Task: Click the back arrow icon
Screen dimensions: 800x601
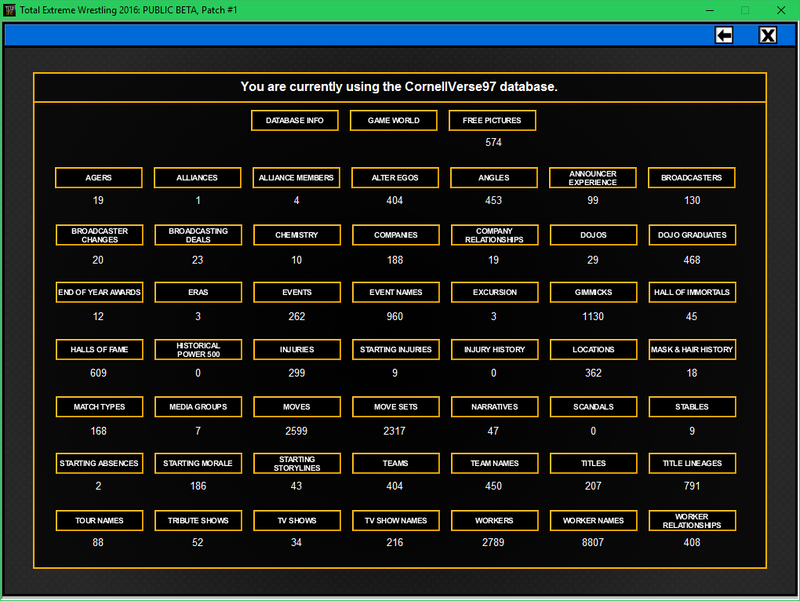Action: (723, 35)
